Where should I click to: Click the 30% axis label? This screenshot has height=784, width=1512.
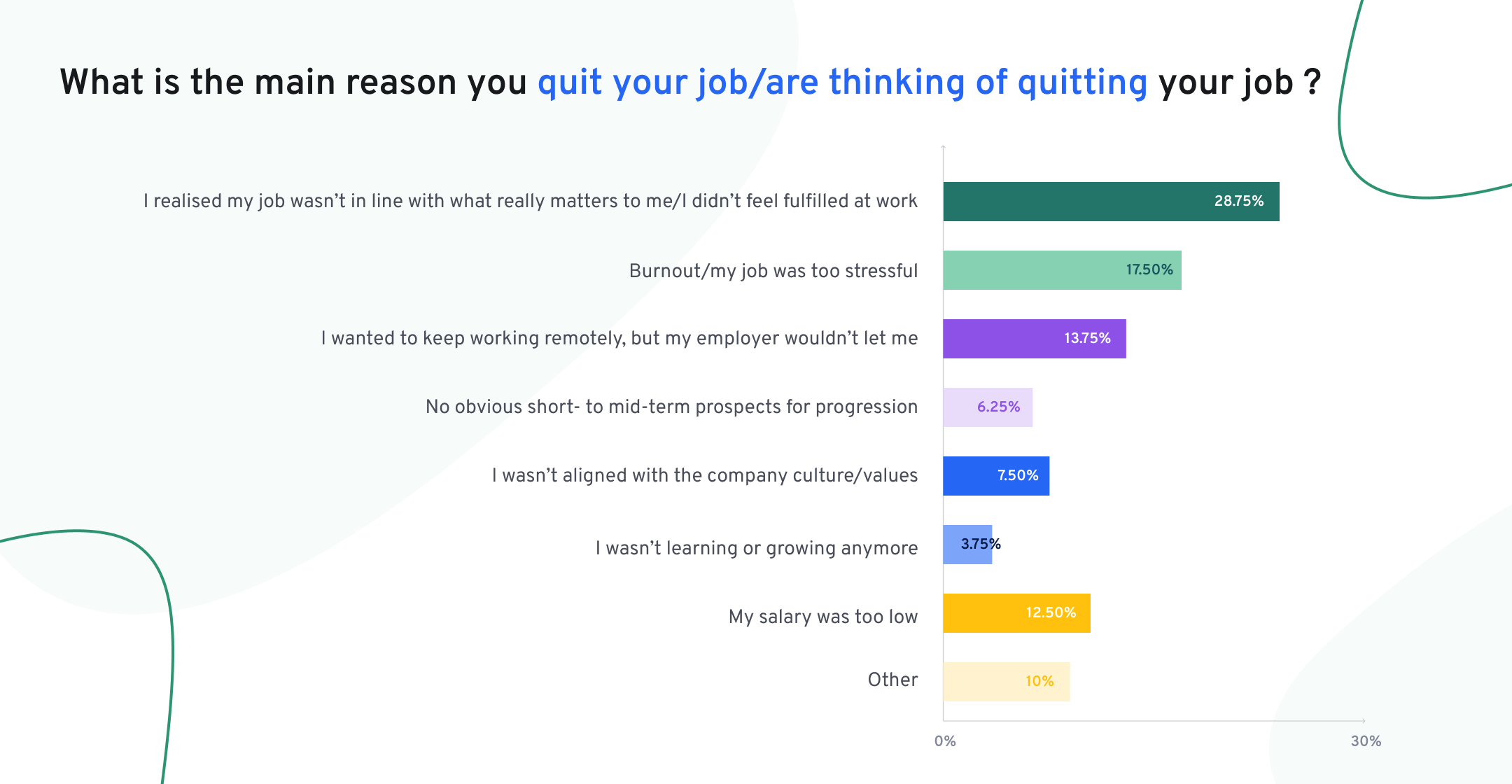[1366, 741]
